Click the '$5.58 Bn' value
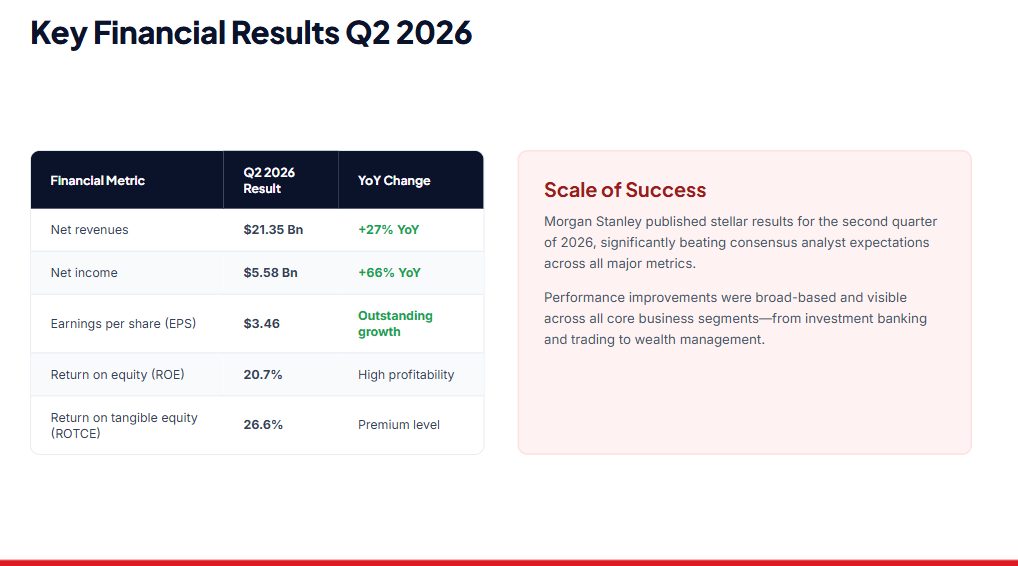 click(271, 273)
